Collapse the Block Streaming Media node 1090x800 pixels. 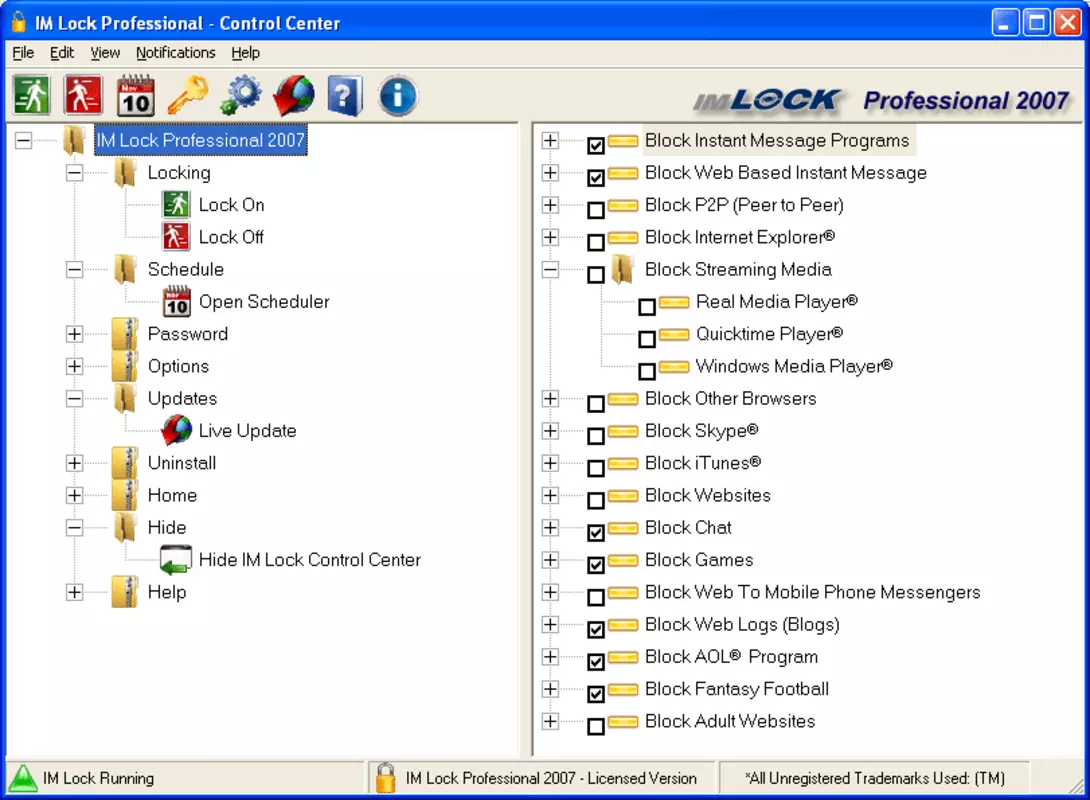[550, 270]
